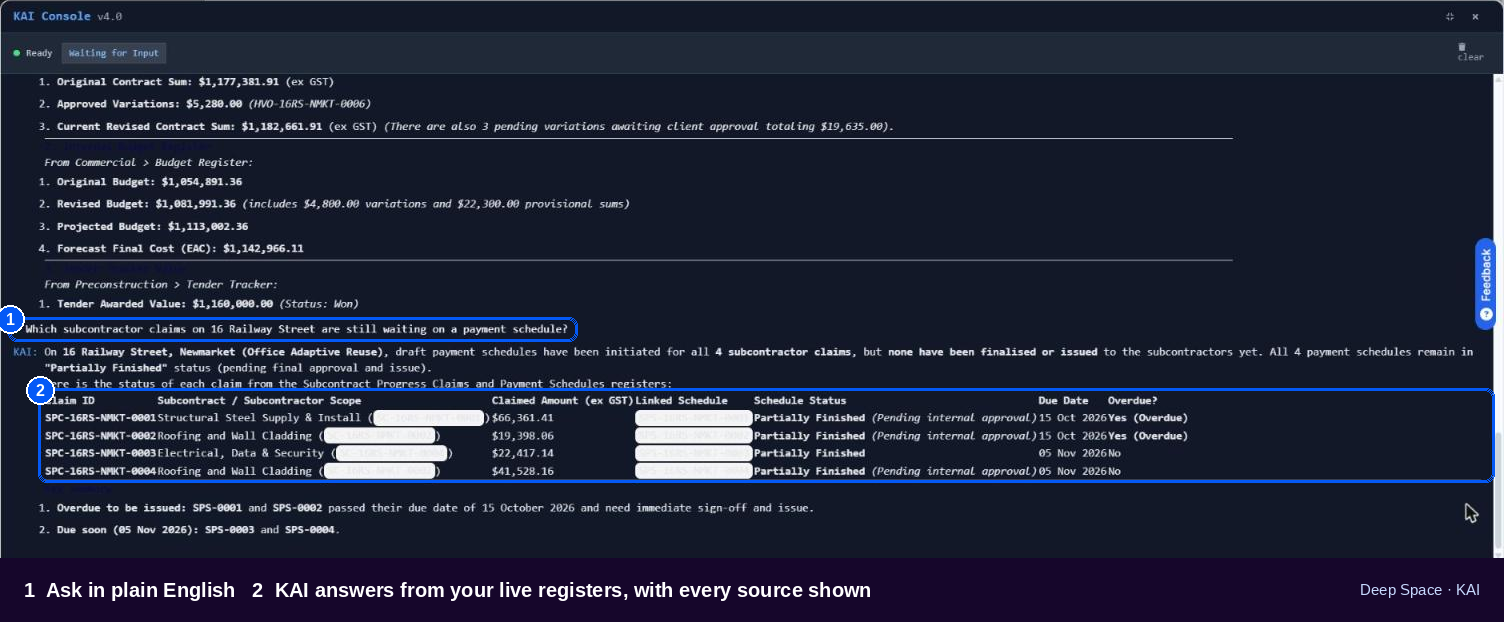Click the Projected Budget $1,113,002.36 line

pyautogui.click(x=143, y=227)
